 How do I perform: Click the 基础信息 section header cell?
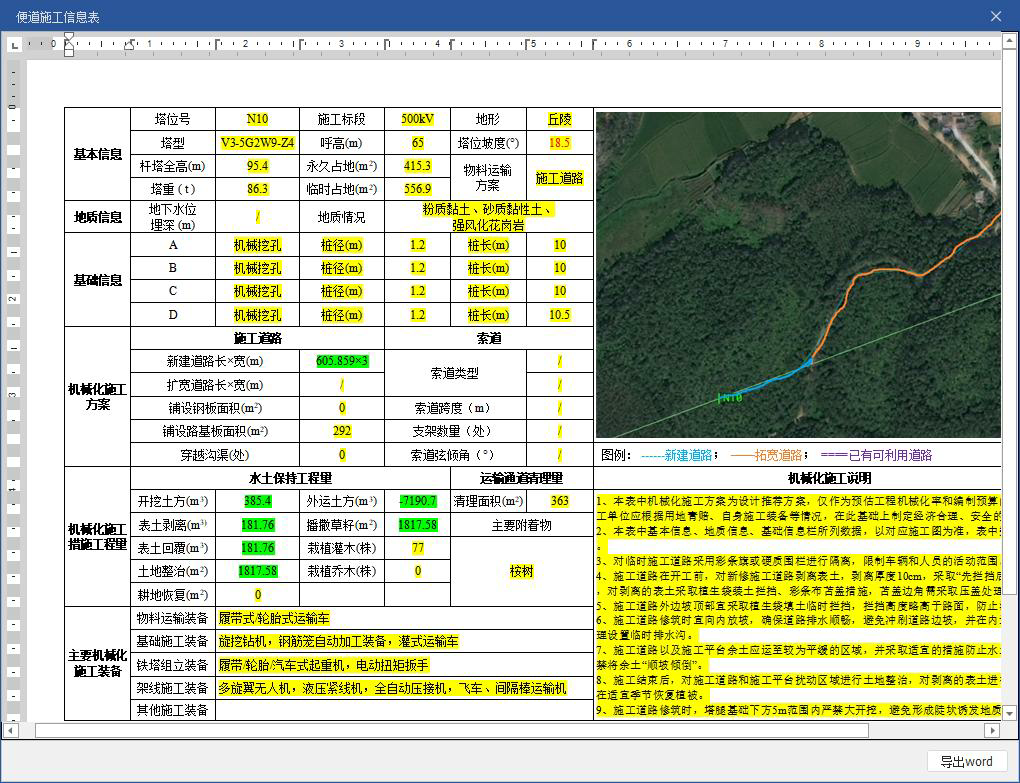pyautogui.click(x=98, y=280)
